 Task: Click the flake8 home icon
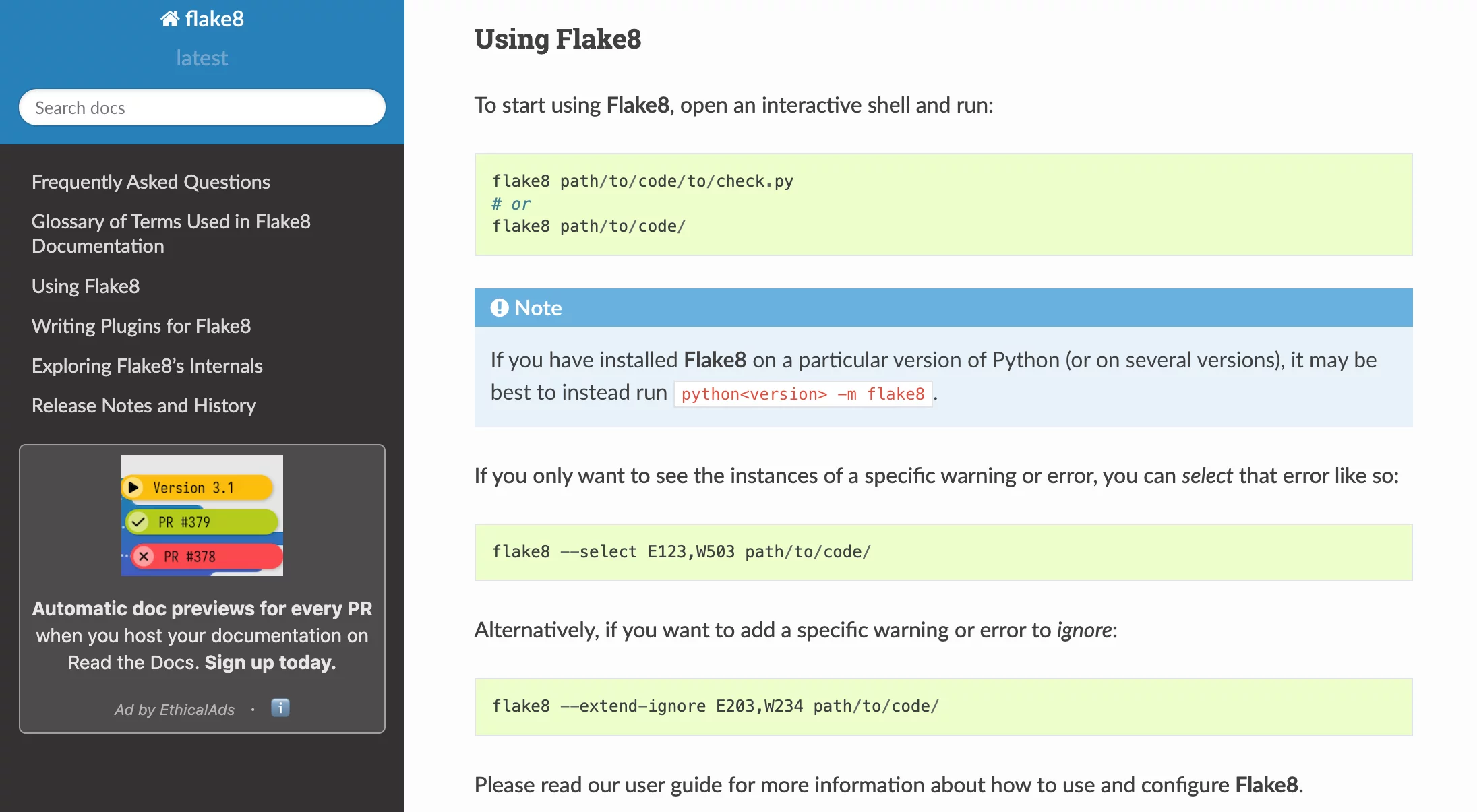click(169, 19)
